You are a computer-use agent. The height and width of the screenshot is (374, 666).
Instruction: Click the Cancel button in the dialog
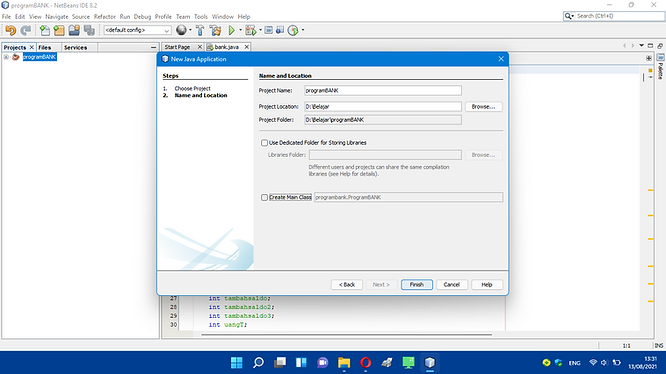[x=452, y=284]
